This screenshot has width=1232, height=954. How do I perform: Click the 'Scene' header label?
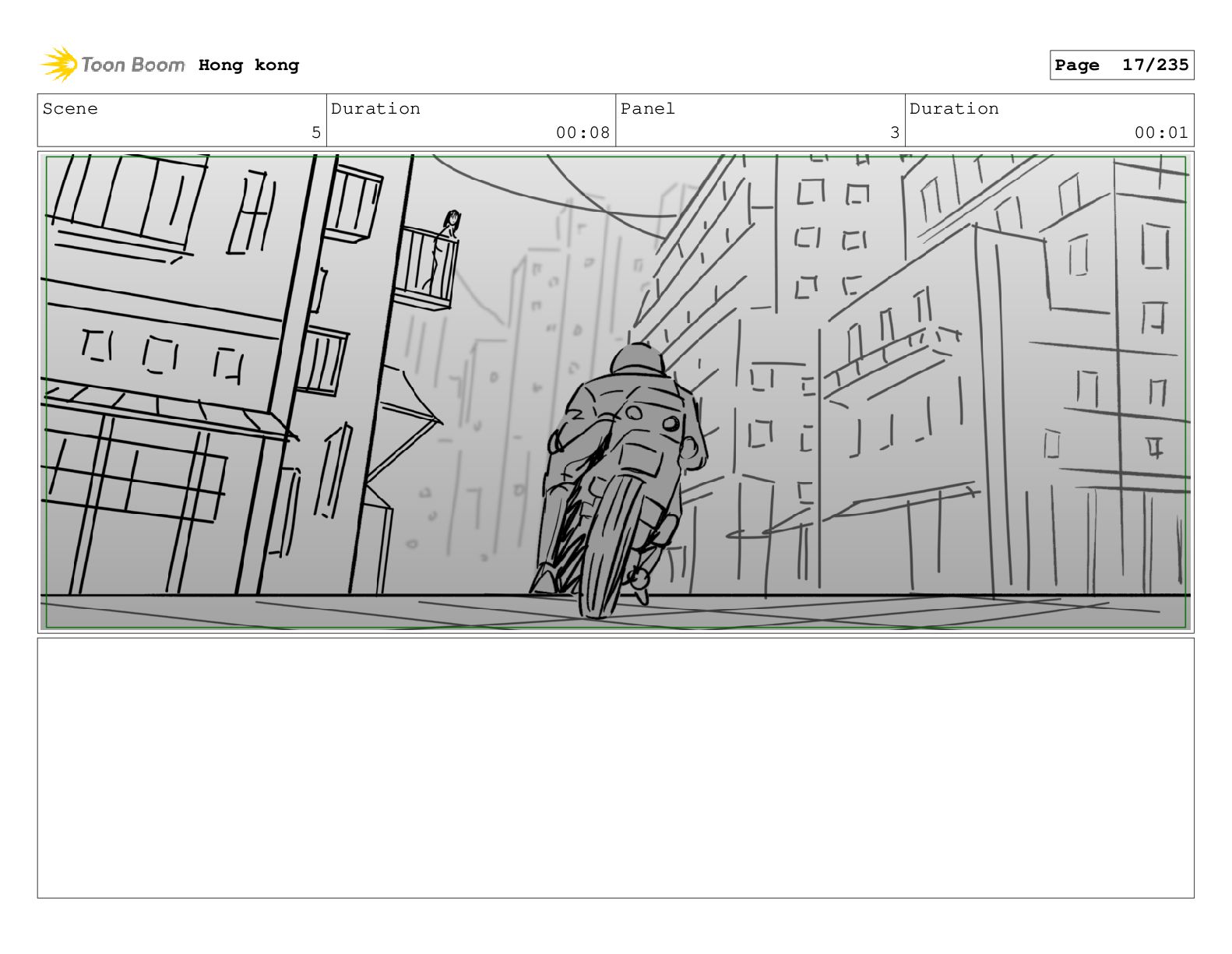pyautogui.click(x=70, y=109)
